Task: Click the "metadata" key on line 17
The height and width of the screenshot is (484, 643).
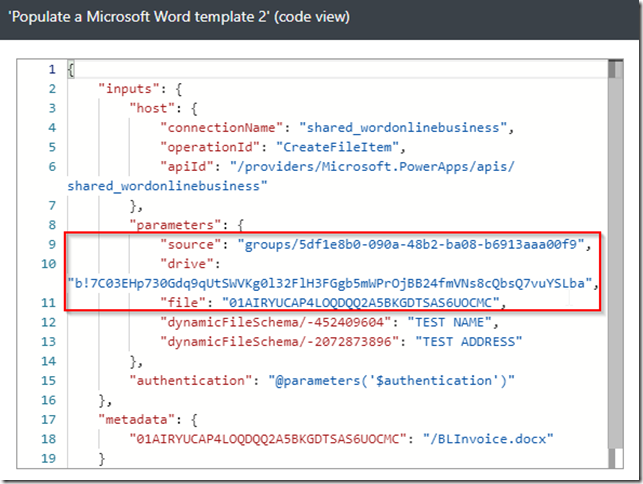Action: pyautogui.click(x=137, y=420)
